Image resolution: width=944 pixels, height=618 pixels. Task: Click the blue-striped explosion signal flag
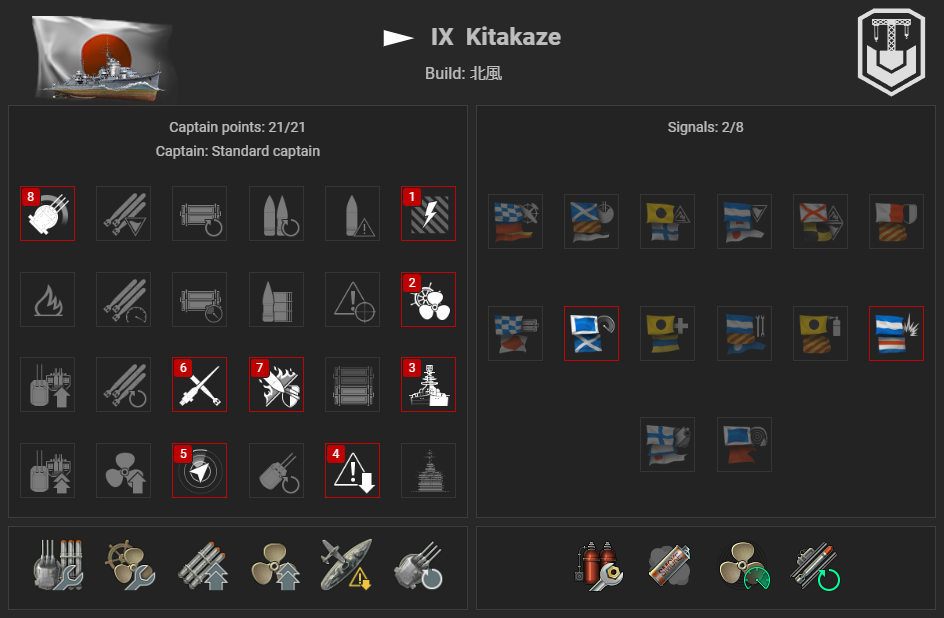(896, 333)
